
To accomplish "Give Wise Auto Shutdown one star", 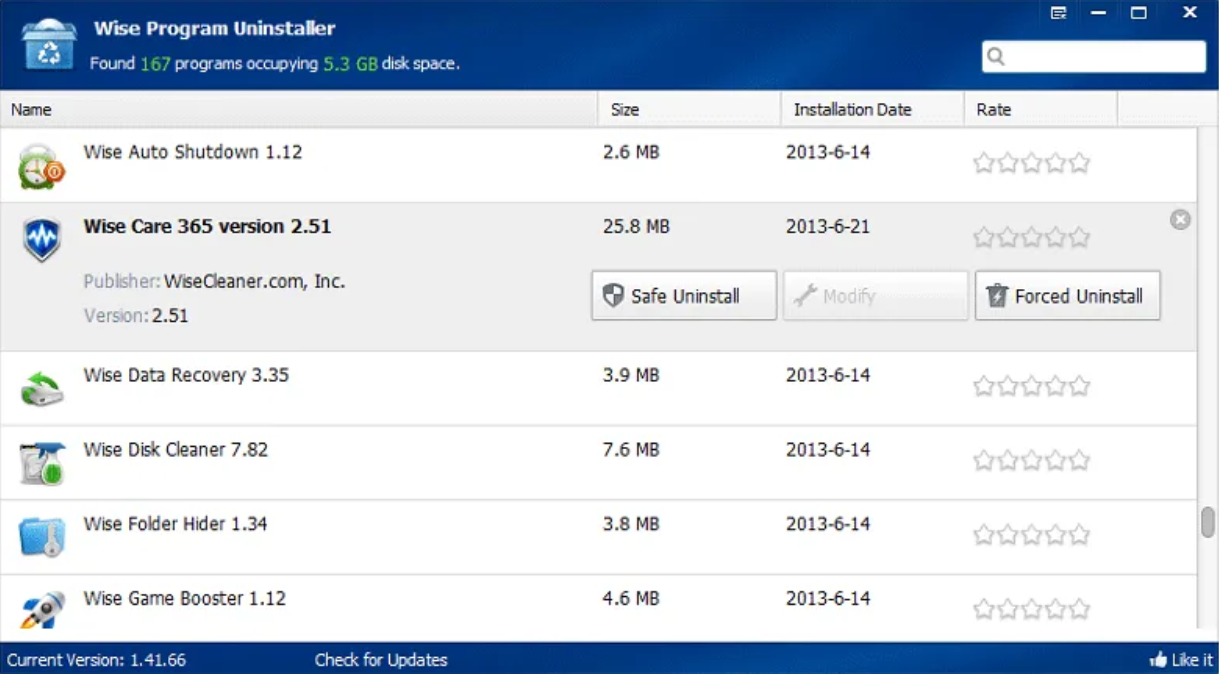I will click(x=984, y=163).
